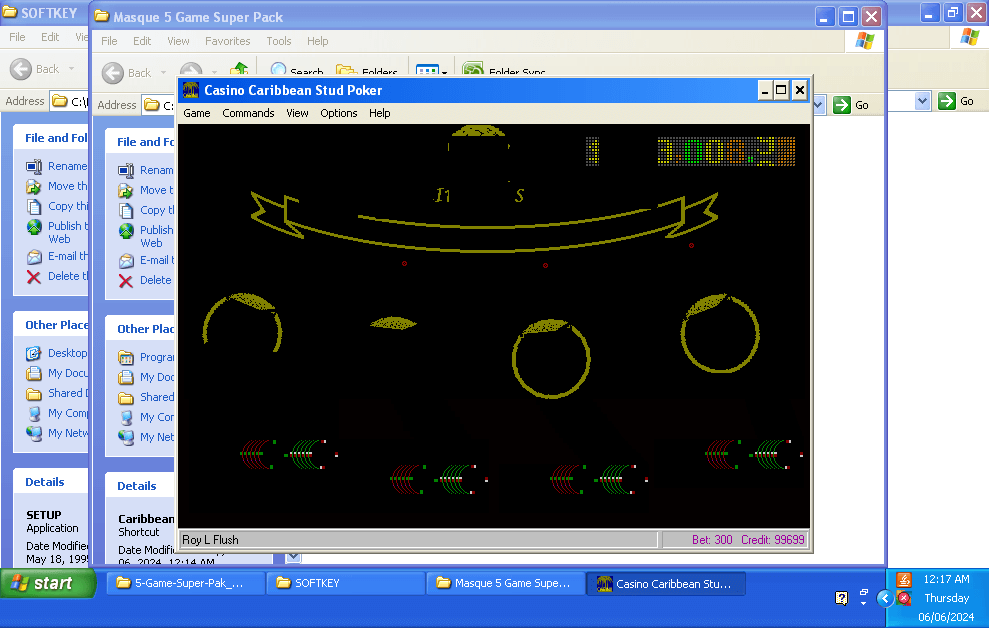Click Move this file icon in SOFTKEY pane
The image size is (989, 628).
[x=34, y=187]
